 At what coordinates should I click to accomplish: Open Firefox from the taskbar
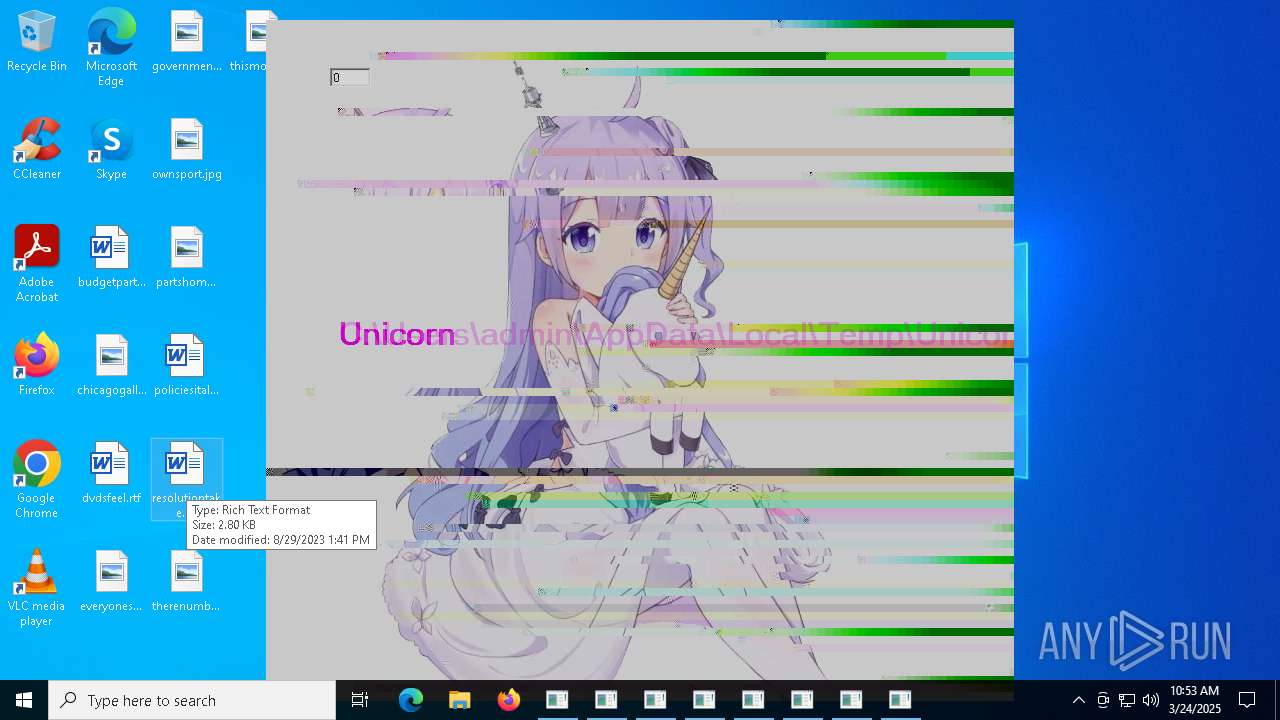coord(509,700)
